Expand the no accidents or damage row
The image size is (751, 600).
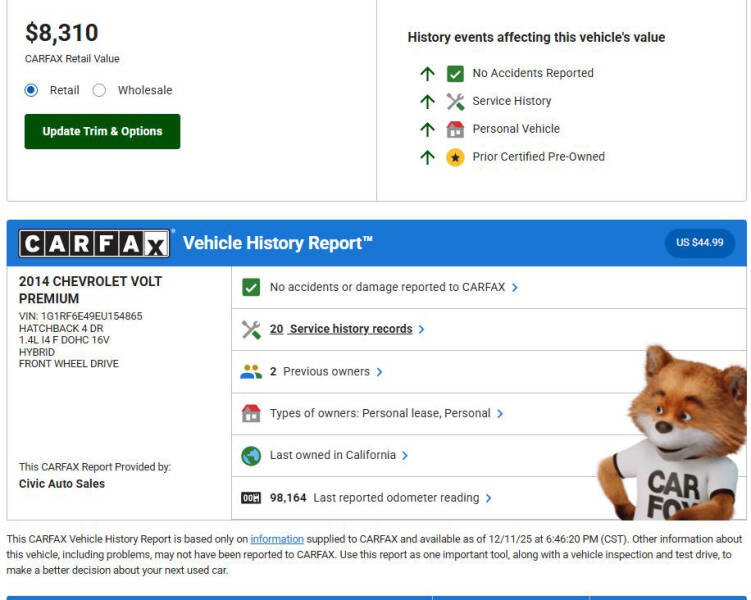click(515, 287)
